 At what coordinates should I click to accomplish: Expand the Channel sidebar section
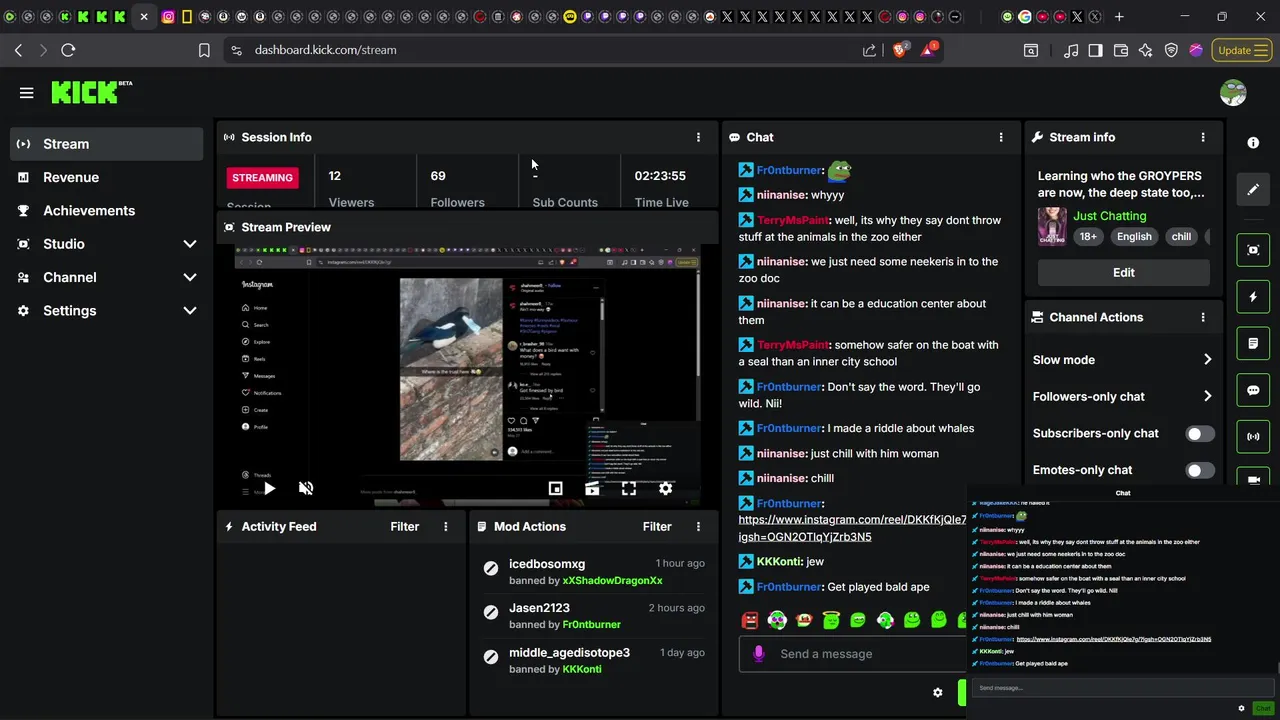click(190, 277)
